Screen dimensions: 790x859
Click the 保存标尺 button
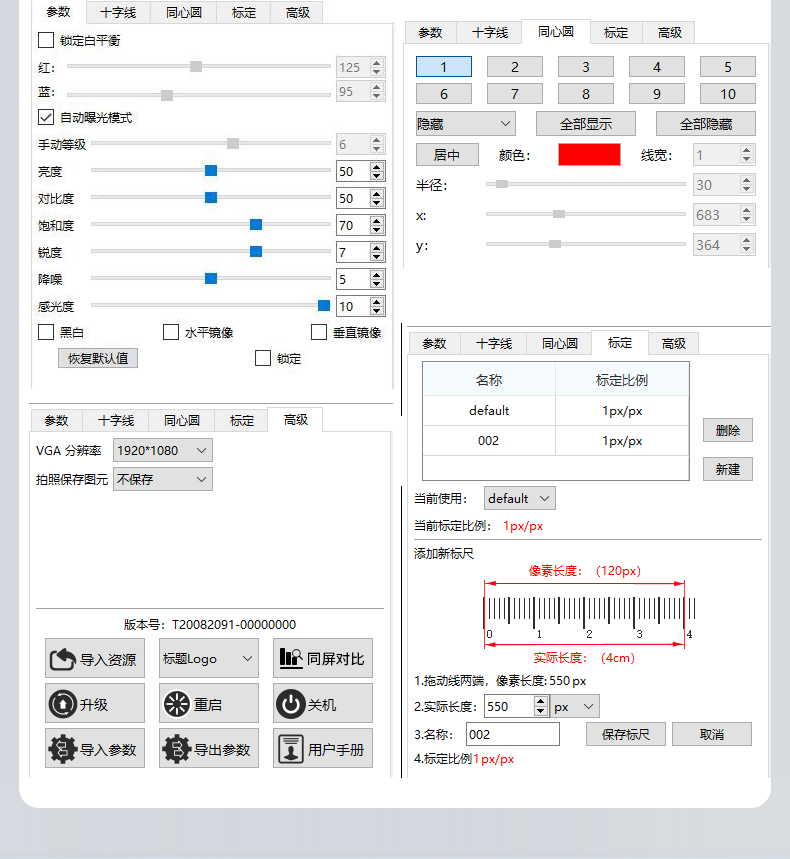tap(626, 734)
